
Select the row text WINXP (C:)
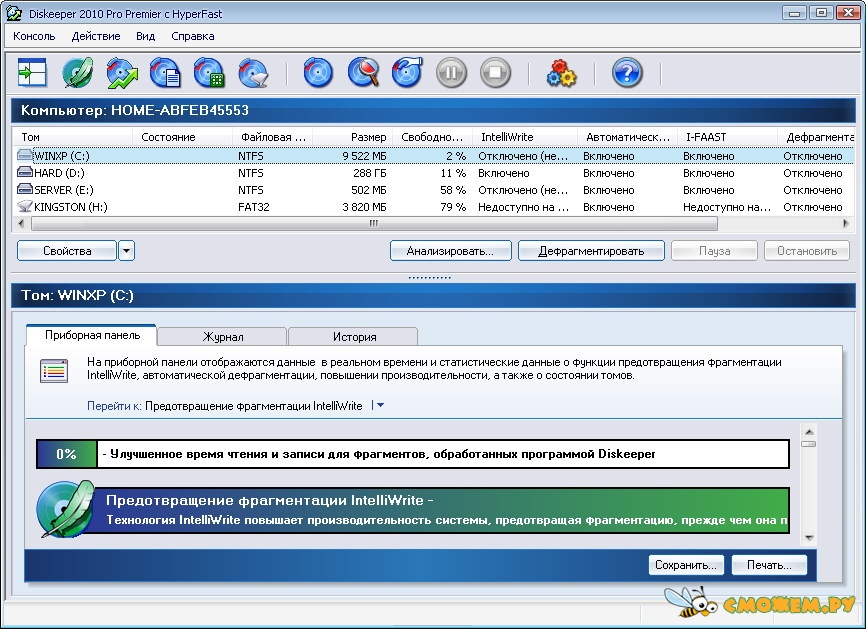click(61, 156)
